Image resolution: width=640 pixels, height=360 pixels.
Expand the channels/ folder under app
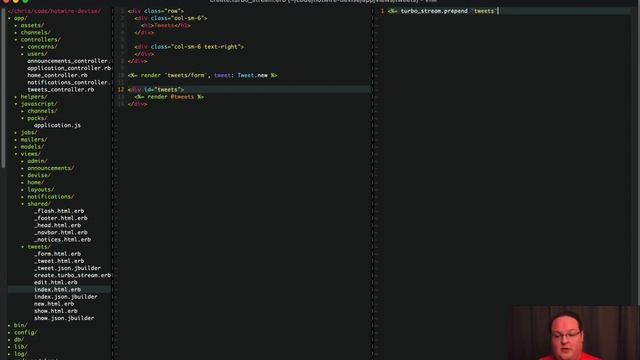35,33
